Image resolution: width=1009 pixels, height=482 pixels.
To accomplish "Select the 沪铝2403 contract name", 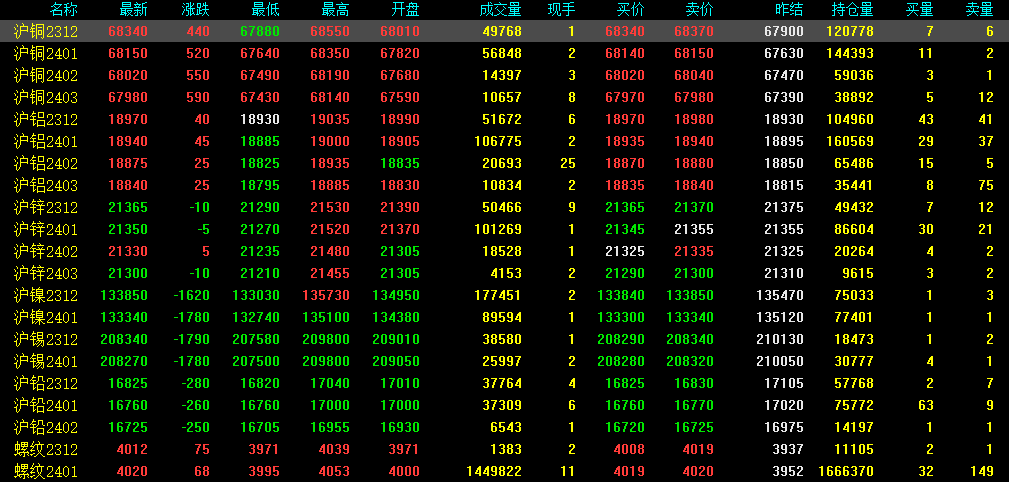I will pyautogui.click(x=46, y=185).
